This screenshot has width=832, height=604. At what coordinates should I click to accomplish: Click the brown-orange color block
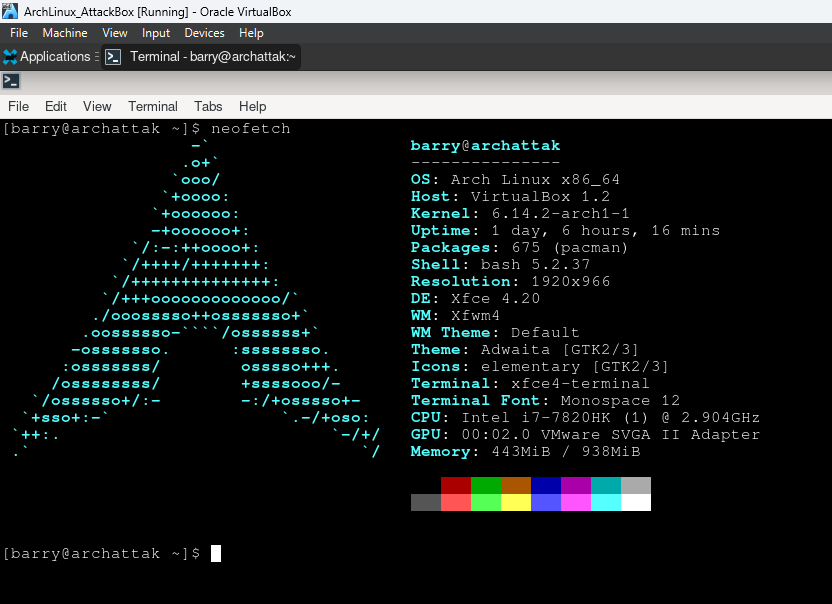516,486
